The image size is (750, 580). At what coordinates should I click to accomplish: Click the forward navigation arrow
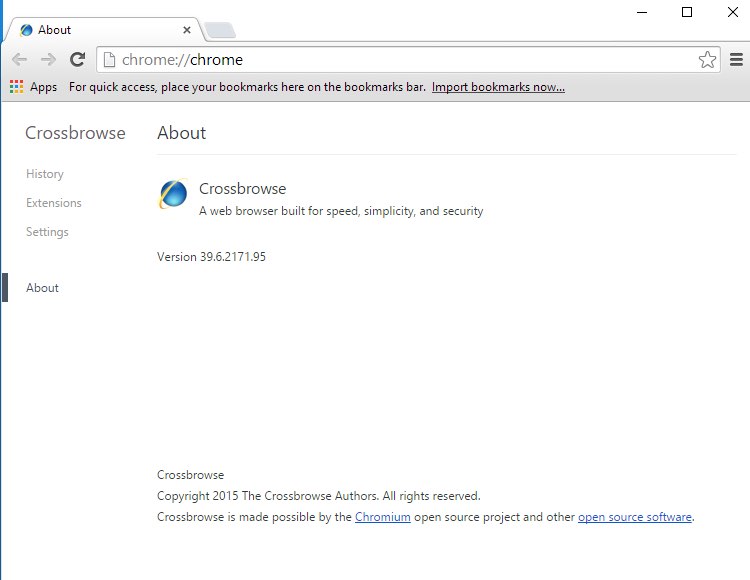48,60
